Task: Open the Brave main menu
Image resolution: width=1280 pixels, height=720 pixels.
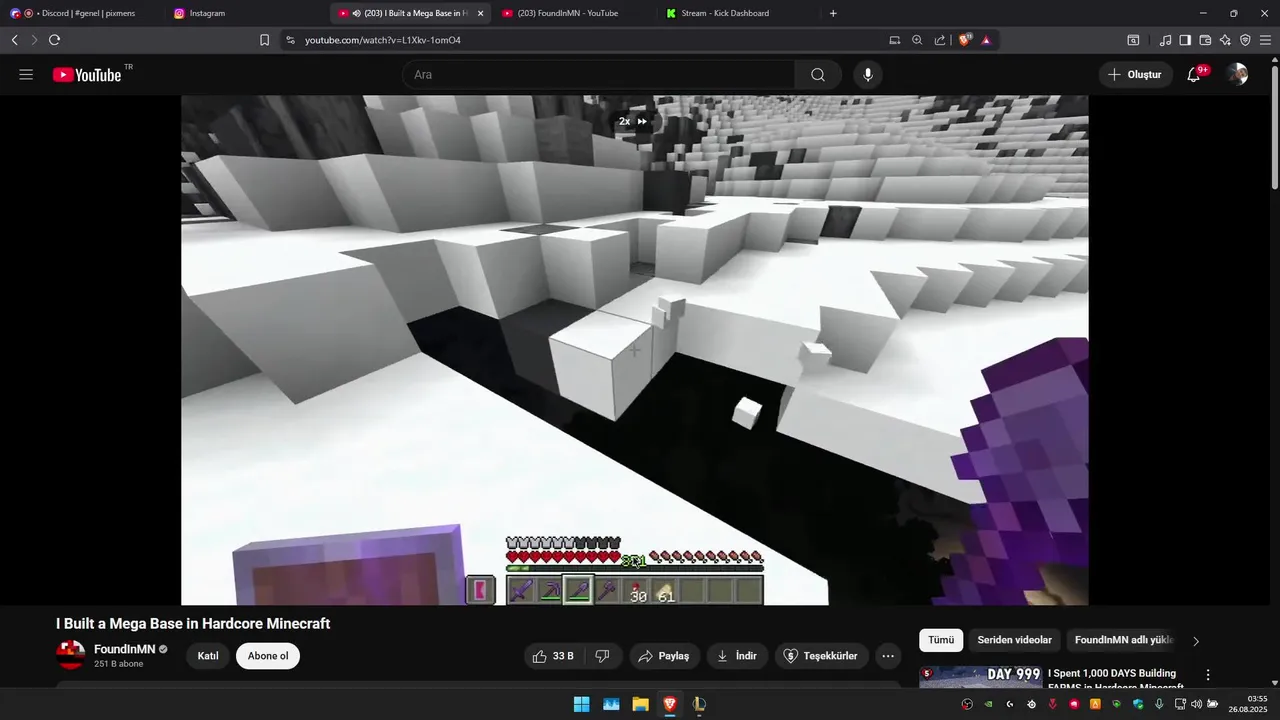Action: pyautogui.click(x=1265, y=40)
